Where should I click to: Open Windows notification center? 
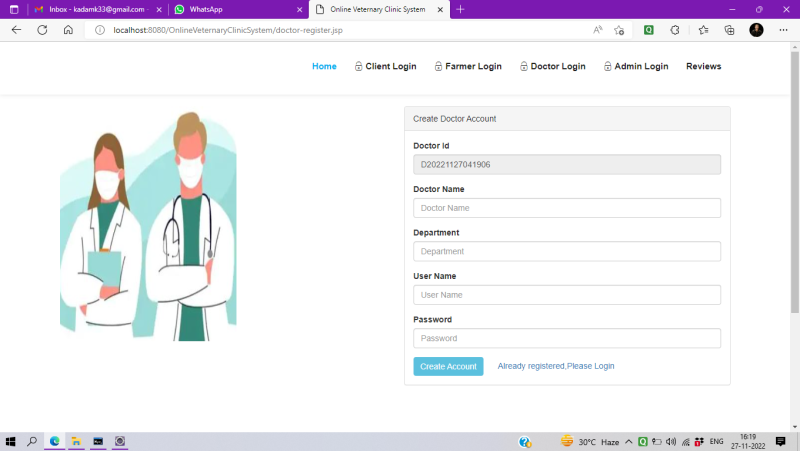click(780, 442)
